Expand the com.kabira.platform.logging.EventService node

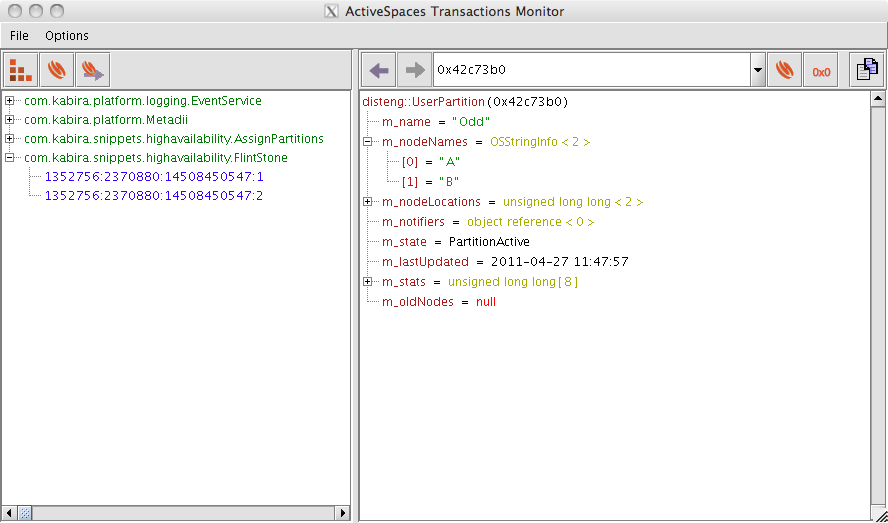[10, 101]
